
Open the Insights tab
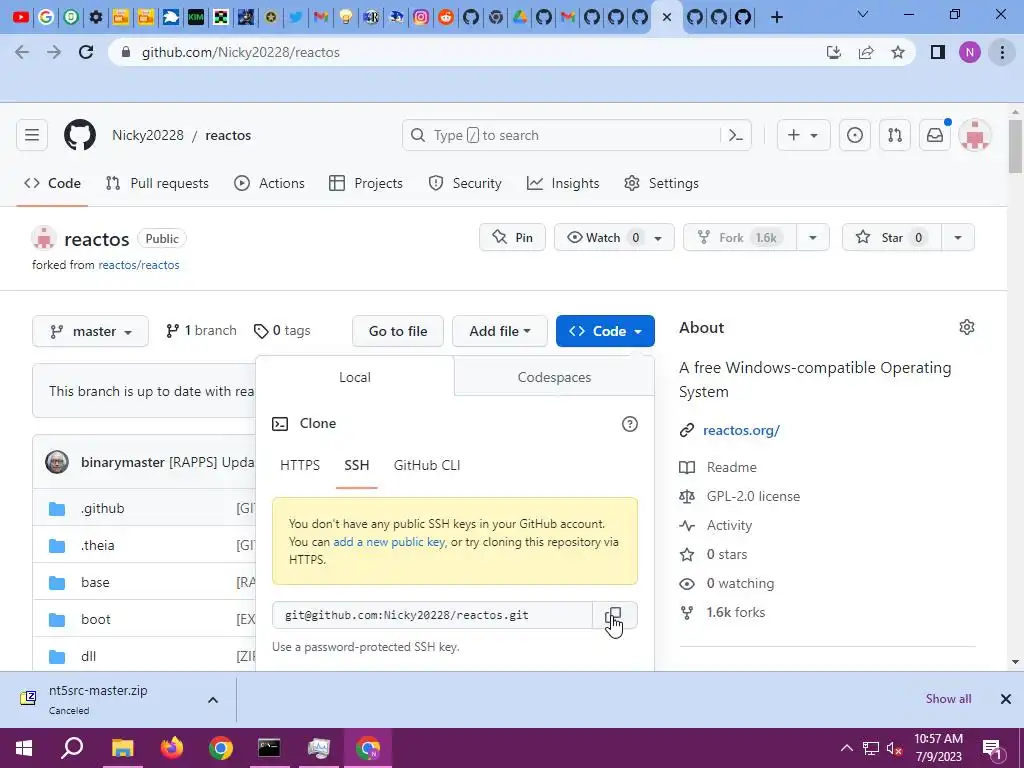563,184
